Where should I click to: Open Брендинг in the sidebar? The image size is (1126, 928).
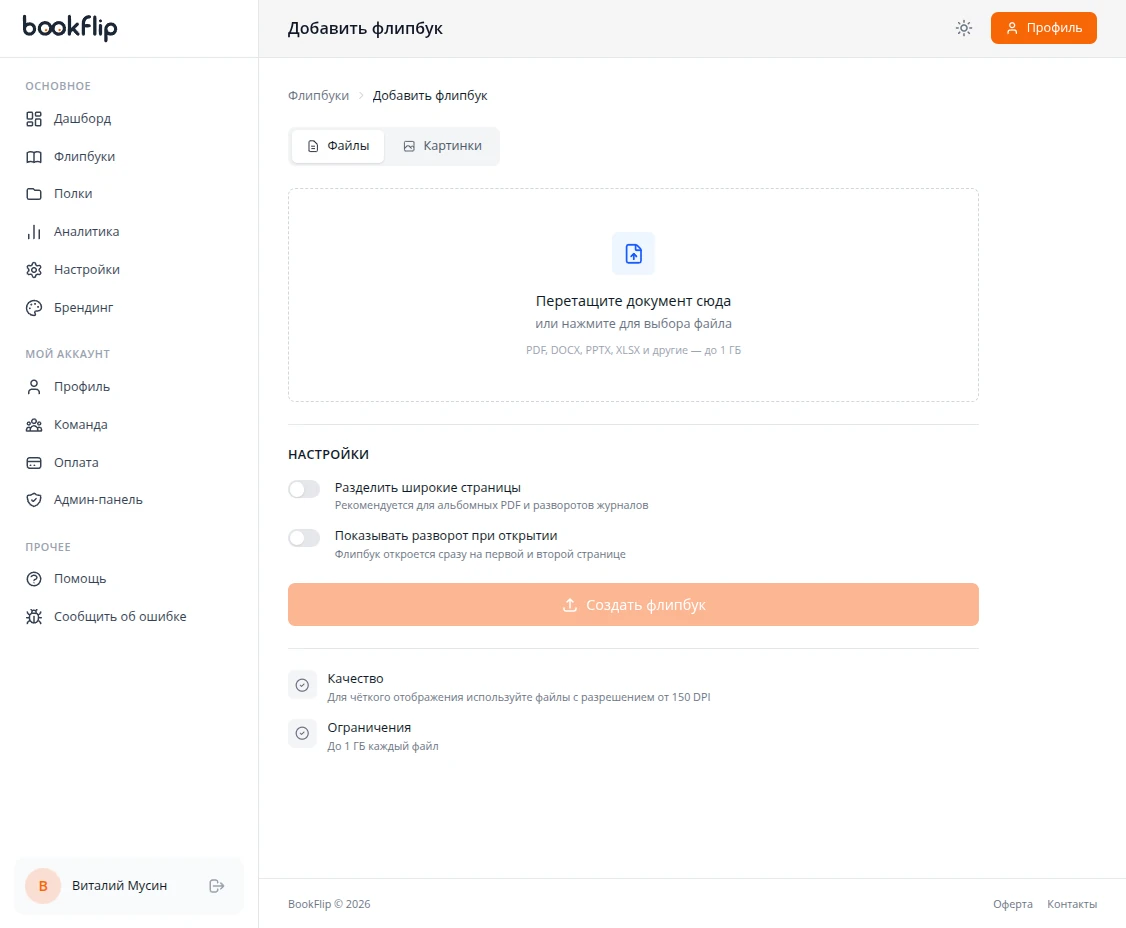(129, 308)
